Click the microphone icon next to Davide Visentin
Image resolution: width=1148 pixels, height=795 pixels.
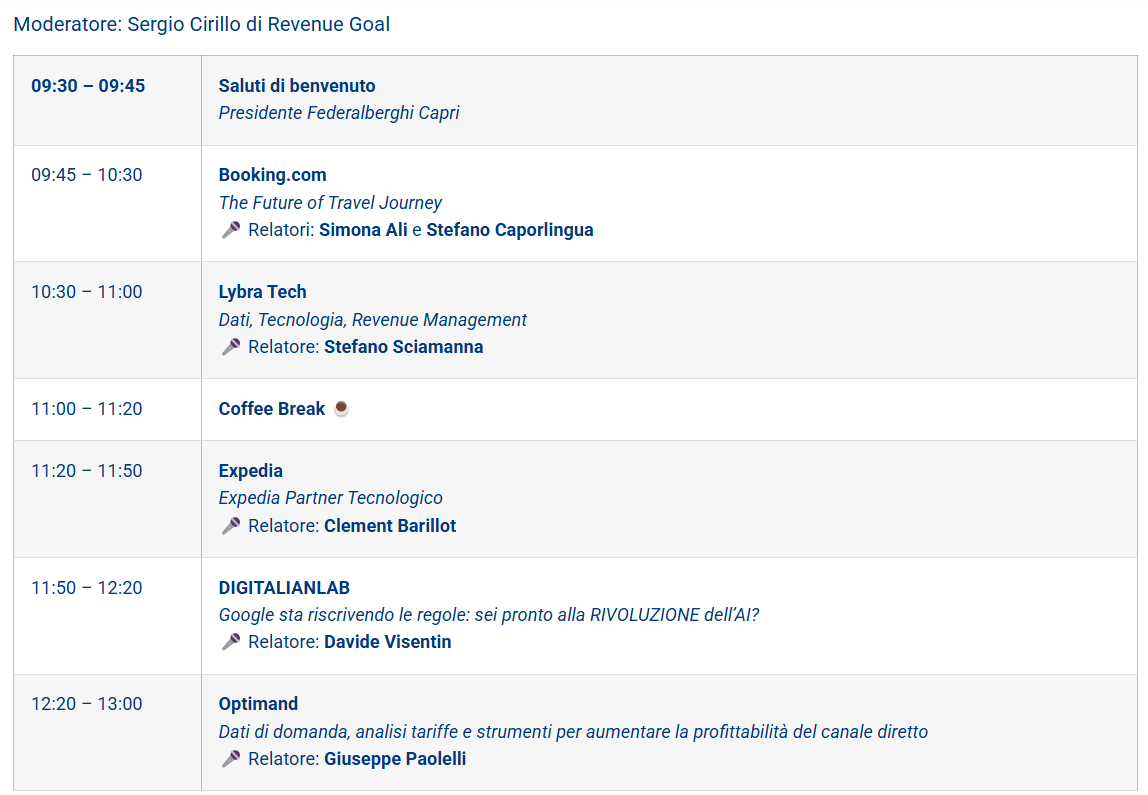(231, 642)
